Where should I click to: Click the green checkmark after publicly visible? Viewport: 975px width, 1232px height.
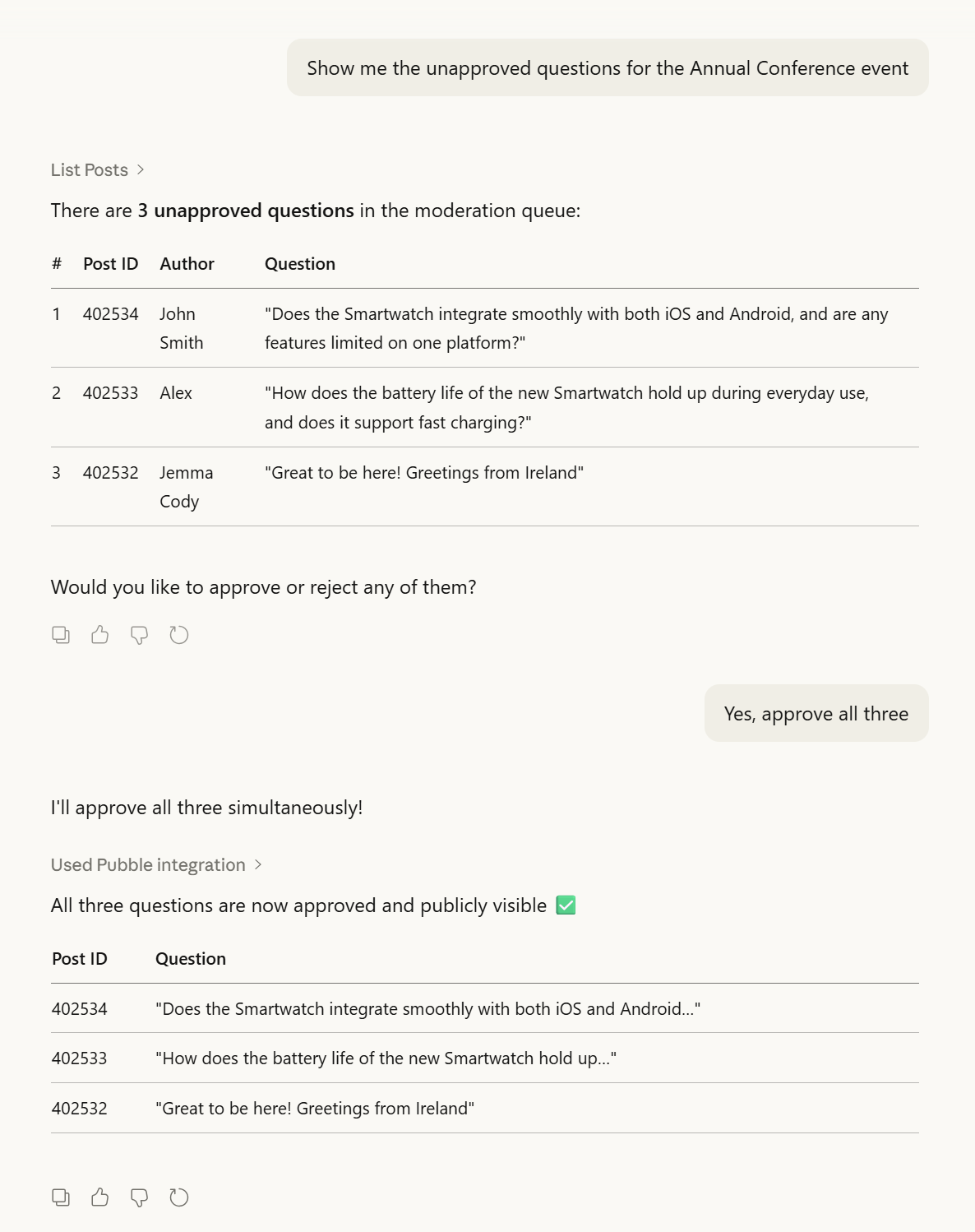coord(566,905)
